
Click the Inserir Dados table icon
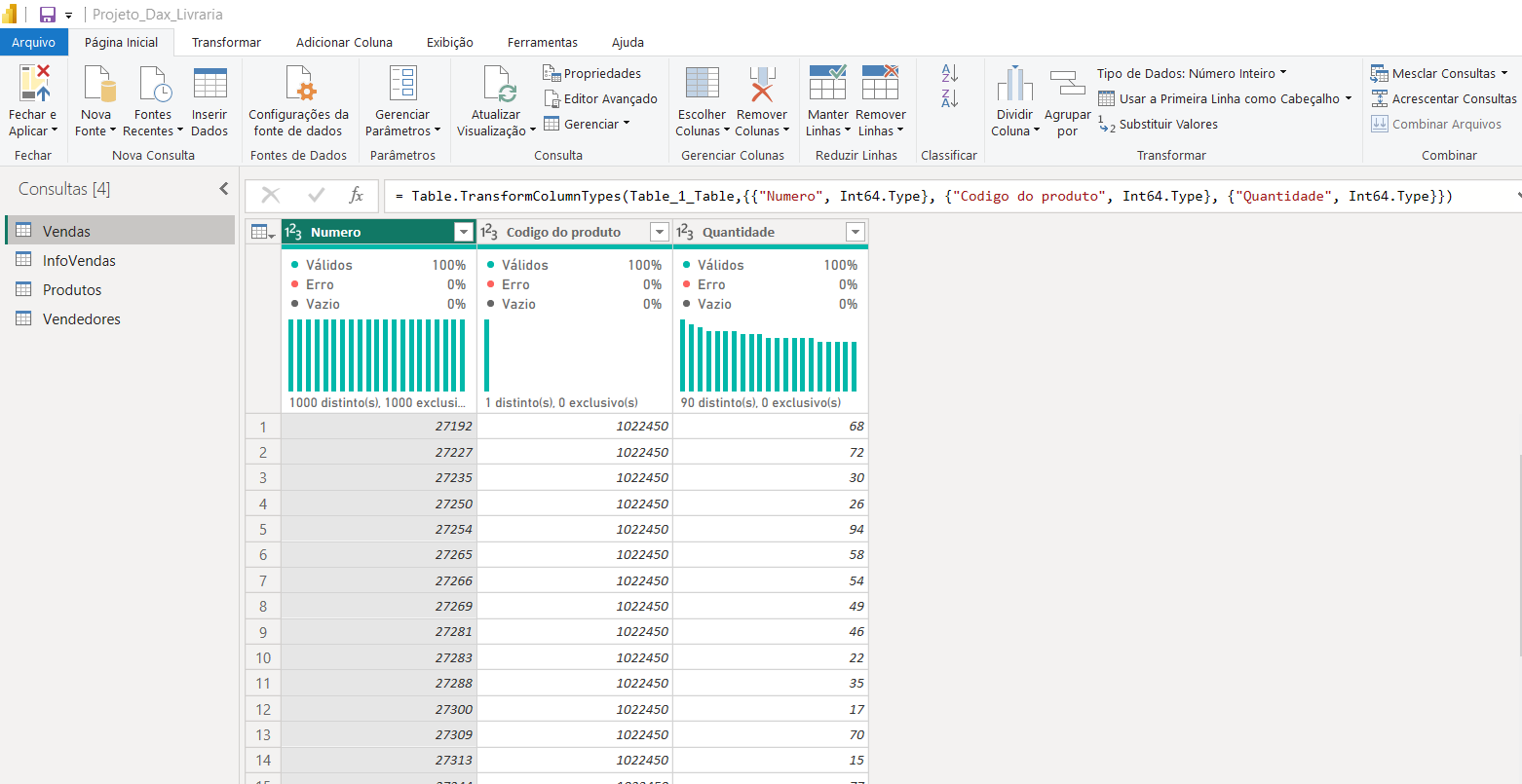click(x=209, y=84)
